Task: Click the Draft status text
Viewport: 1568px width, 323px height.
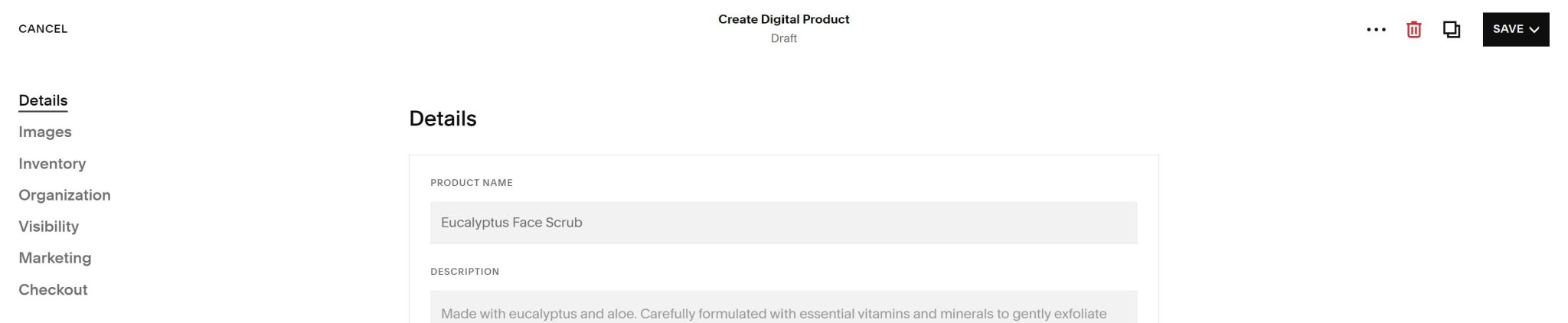Action: (783, 38)
